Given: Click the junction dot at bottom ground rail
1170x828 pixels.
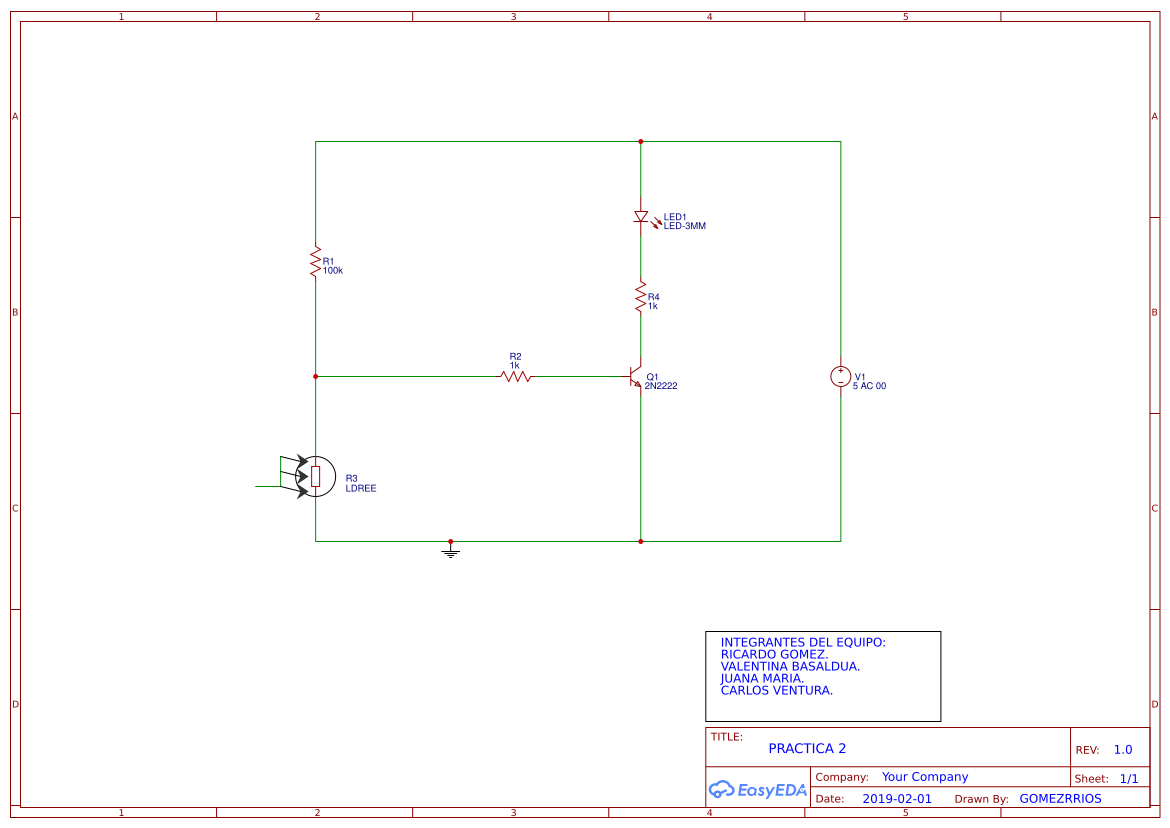Looking at the screenshot, I should click(x=640, y=540).
